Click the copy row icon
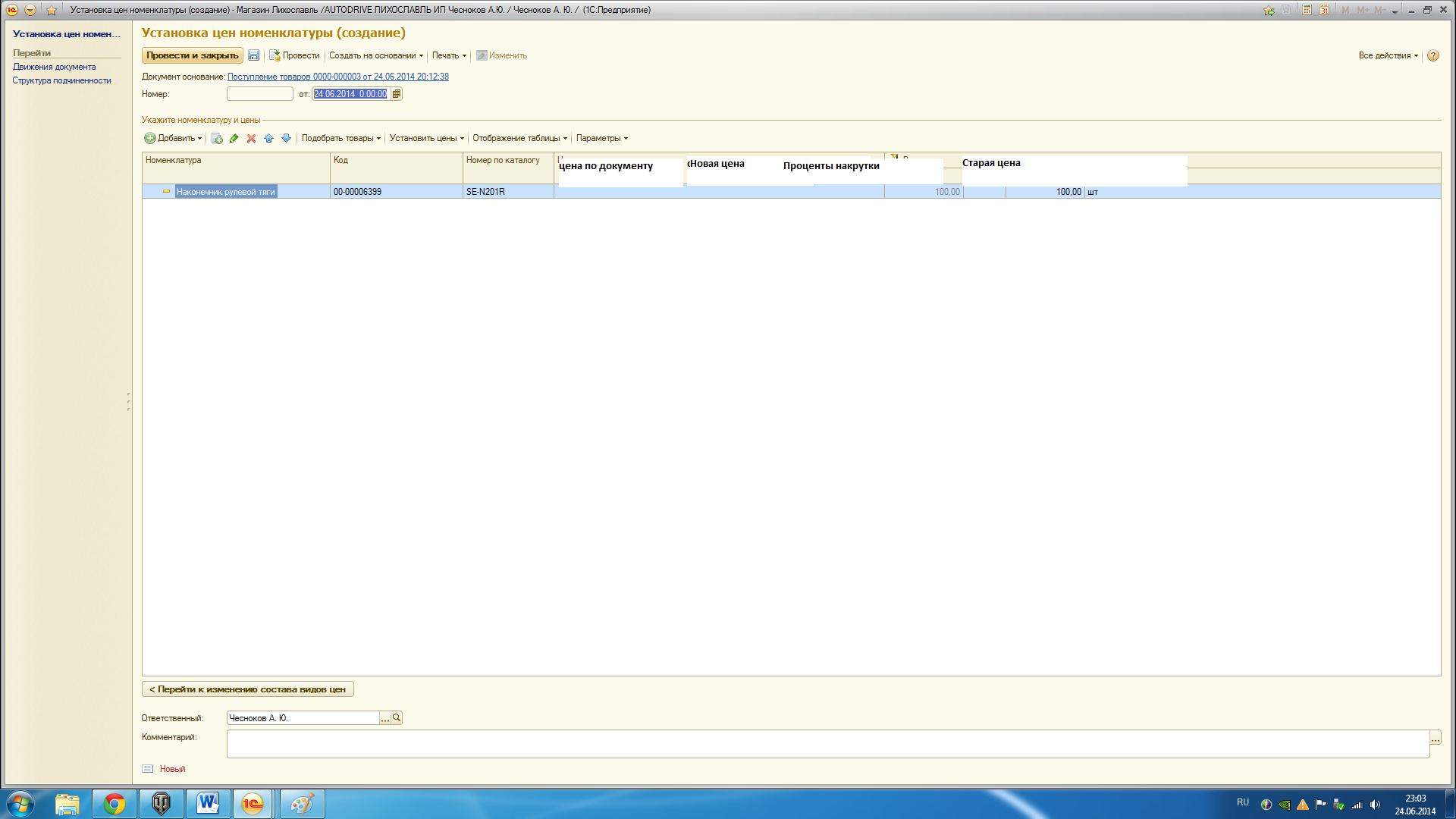This screenshot has height=819, width=1456. click(x=217, y=138)
